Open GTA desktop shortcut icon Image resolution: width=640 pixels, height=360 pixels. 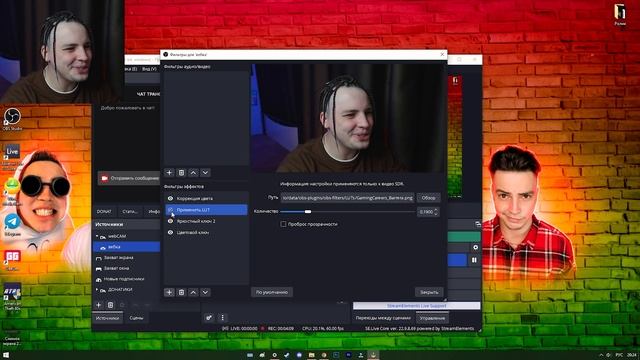pos(12,296)
